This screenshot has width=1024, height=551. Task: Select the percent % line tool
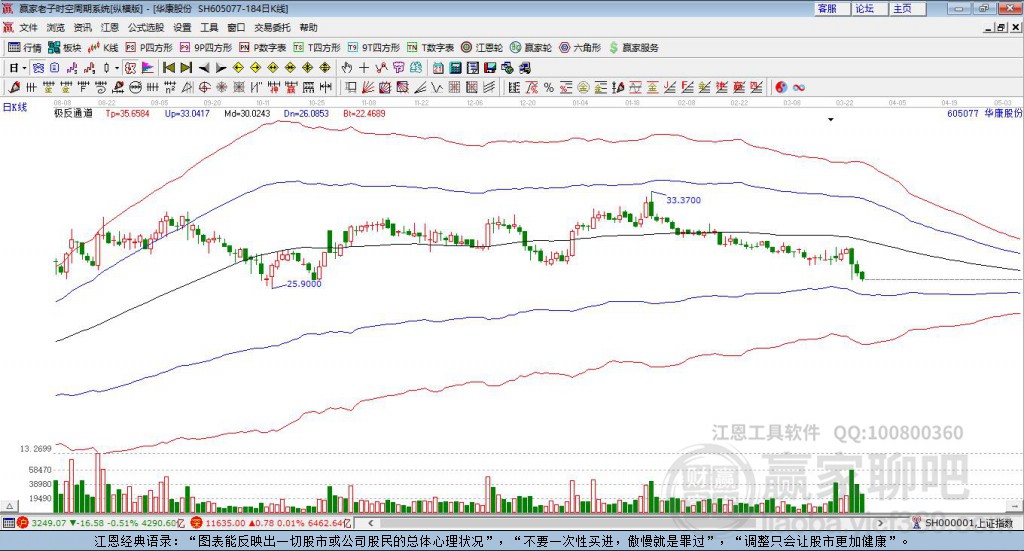click(549, 87)
